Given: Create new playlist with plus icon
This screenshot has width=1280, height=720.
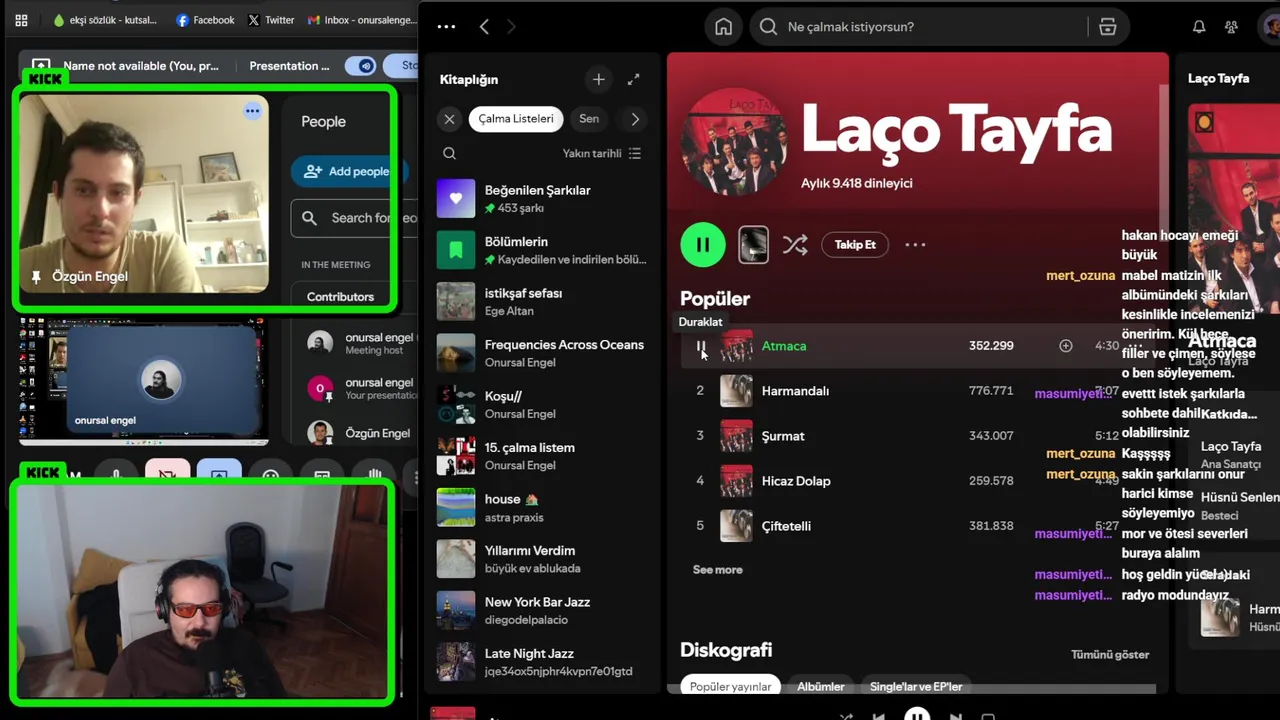Looking at the screenshot, I should pyautogui.click(x=598, y=79).
